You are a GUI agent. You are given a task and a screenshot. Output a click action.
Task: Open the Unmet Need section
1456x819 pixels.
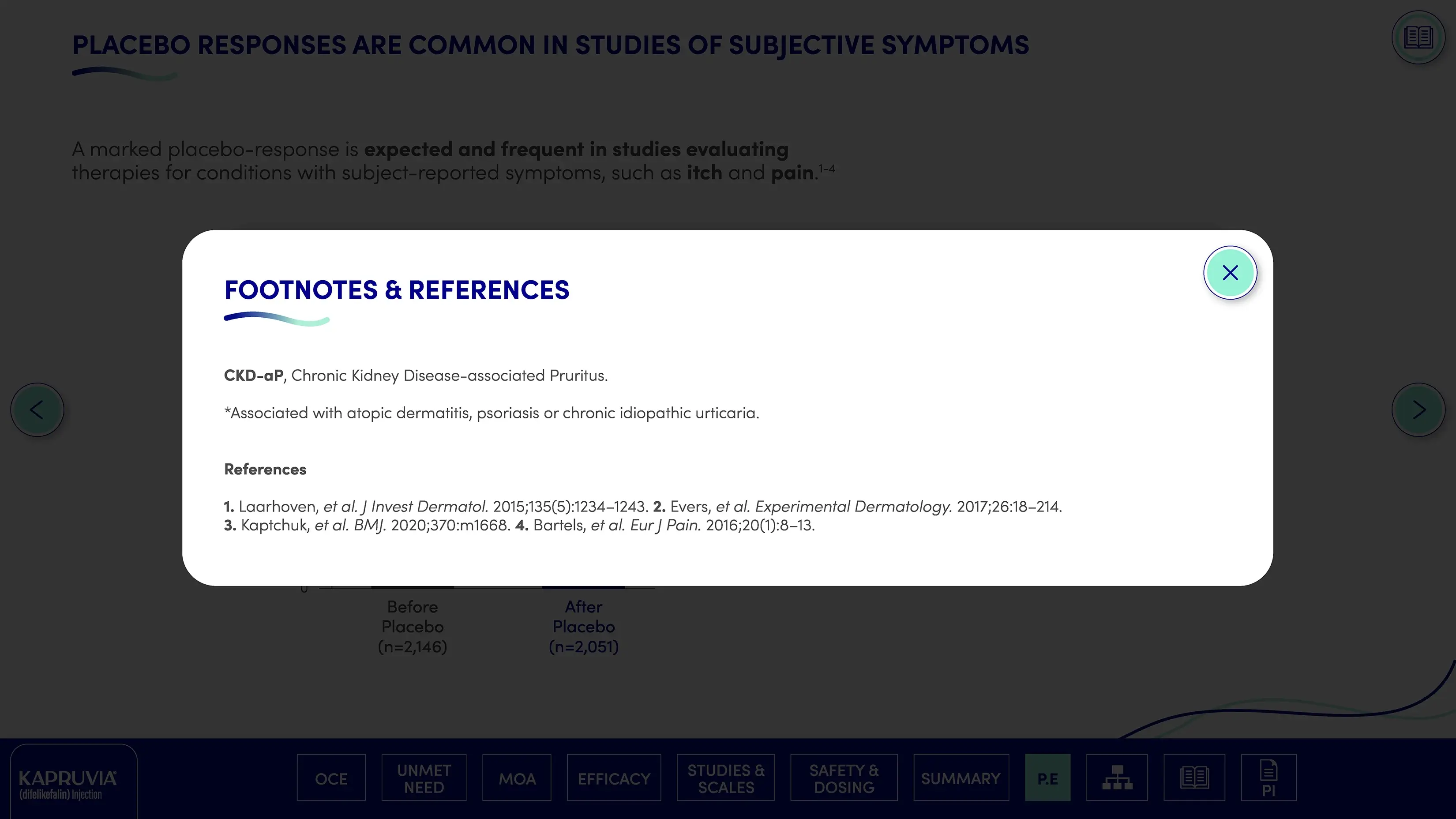(x=424, y=778)
